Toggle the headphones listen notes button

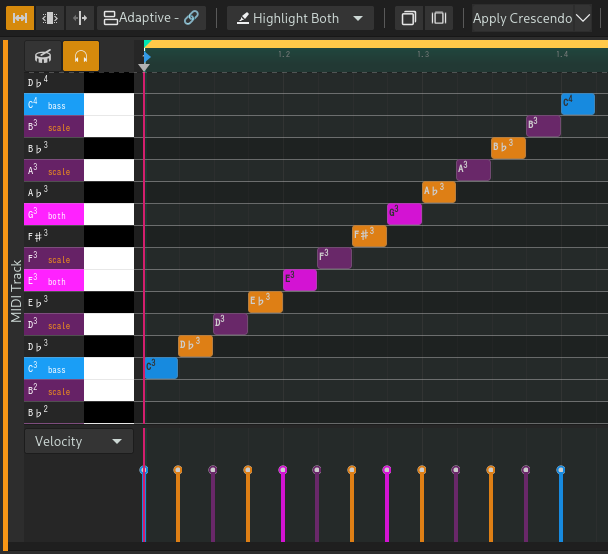tap(81, 56)
